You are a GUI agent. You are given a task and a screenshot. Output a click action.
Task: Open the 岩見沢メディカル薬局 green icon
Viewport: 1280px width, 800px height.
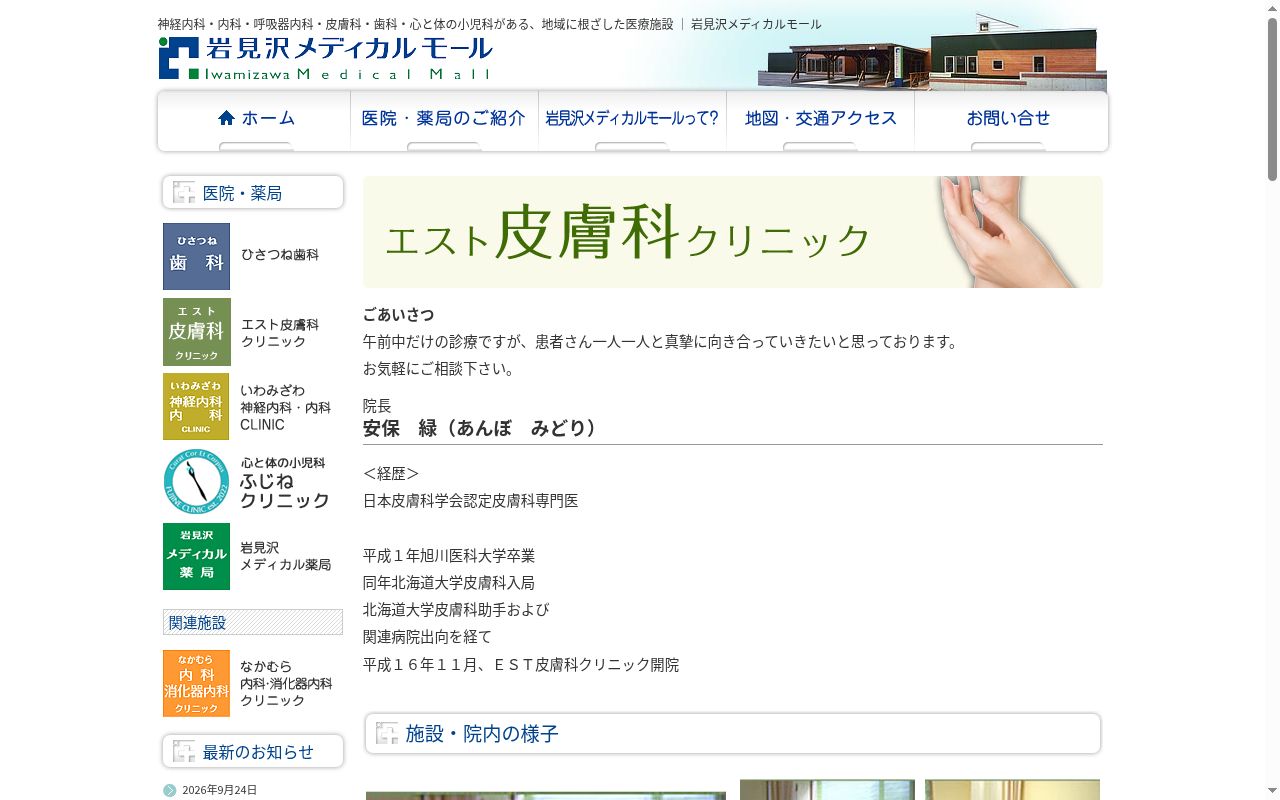pyautogui.click(x=196, y=556)
